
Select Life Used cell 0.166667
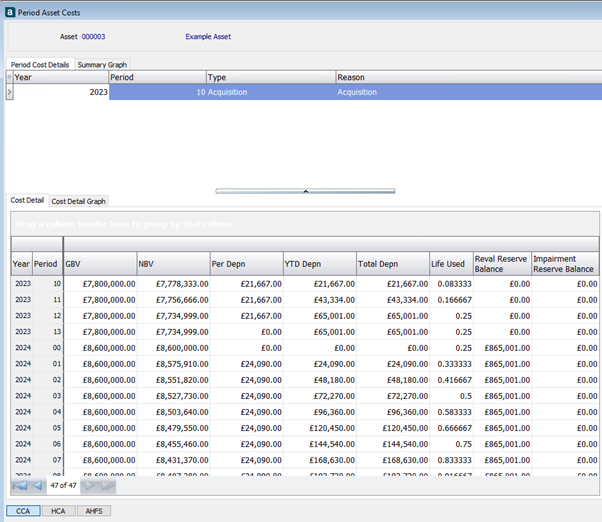[451, 300]
